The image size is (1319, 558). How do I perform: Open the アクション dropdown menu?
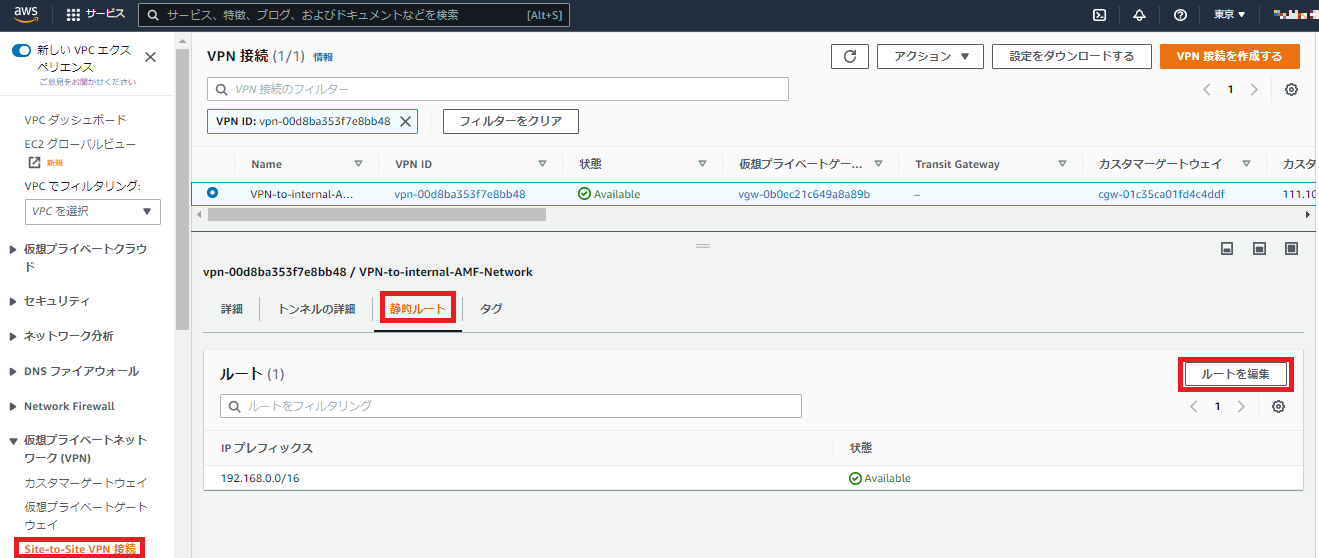click(930, 57)
